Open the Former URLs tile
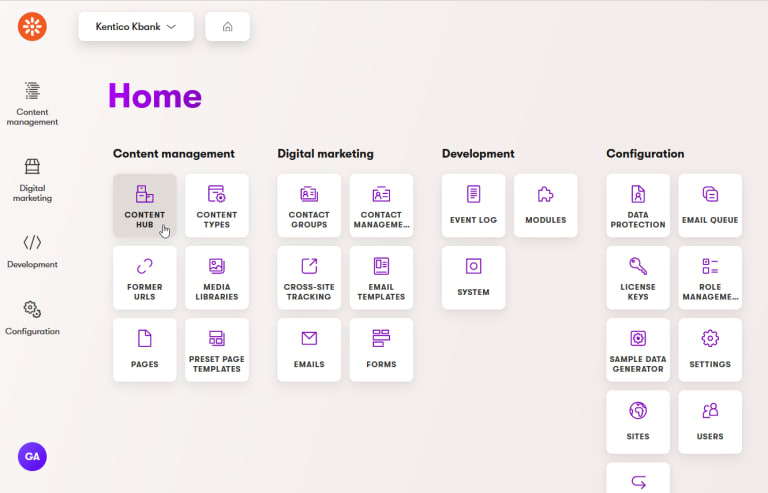Image resolution: width=768 pixels, height=493 pixels. 144,278
